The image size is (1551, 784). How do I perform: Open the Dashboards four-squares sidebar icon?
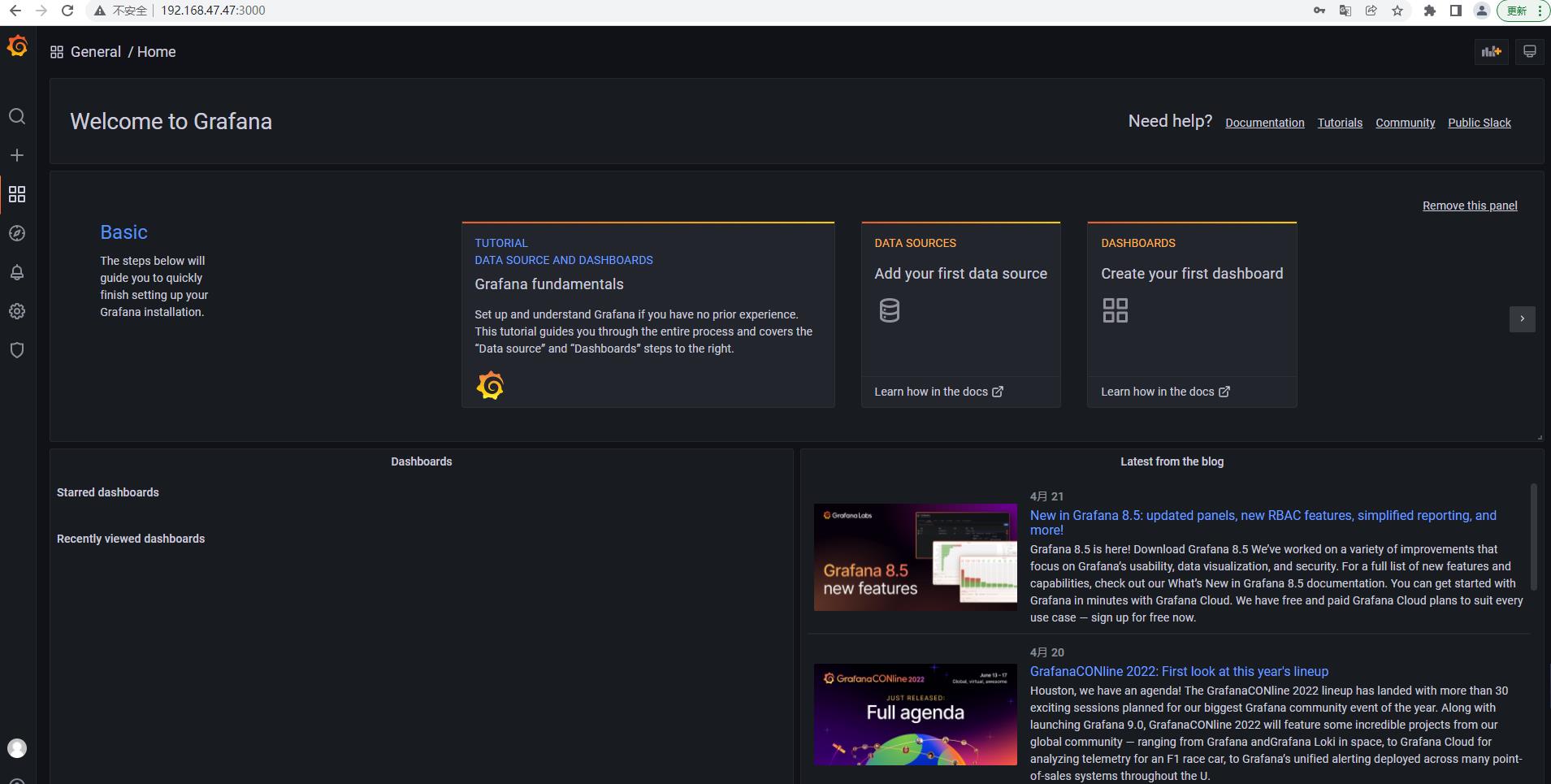[17, 194]
